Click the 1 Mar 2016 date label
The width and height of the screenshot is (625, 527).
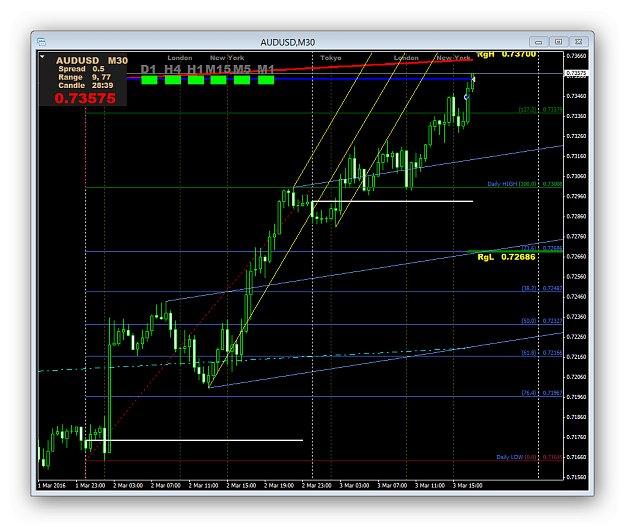click(x=52, y=486)
